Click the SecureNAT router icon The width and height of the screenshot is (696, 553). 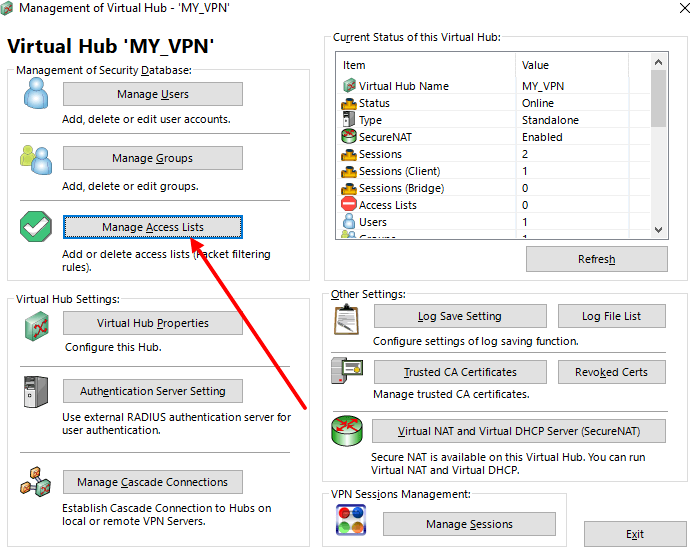[347, 432]
